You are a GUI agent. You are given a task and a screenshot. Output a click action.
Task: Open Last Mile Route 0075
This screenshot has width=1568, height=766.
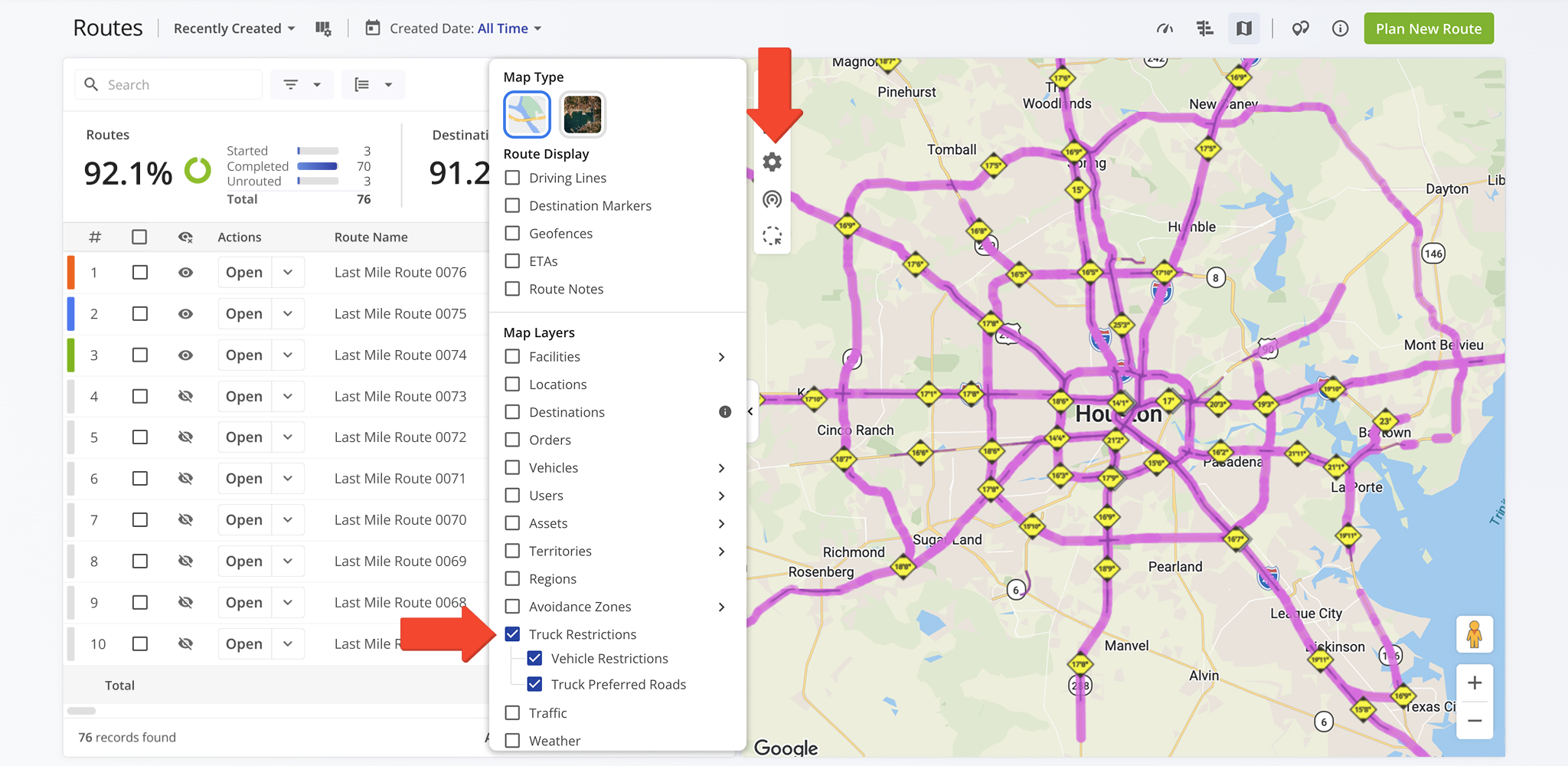click(x=244, y=314)
